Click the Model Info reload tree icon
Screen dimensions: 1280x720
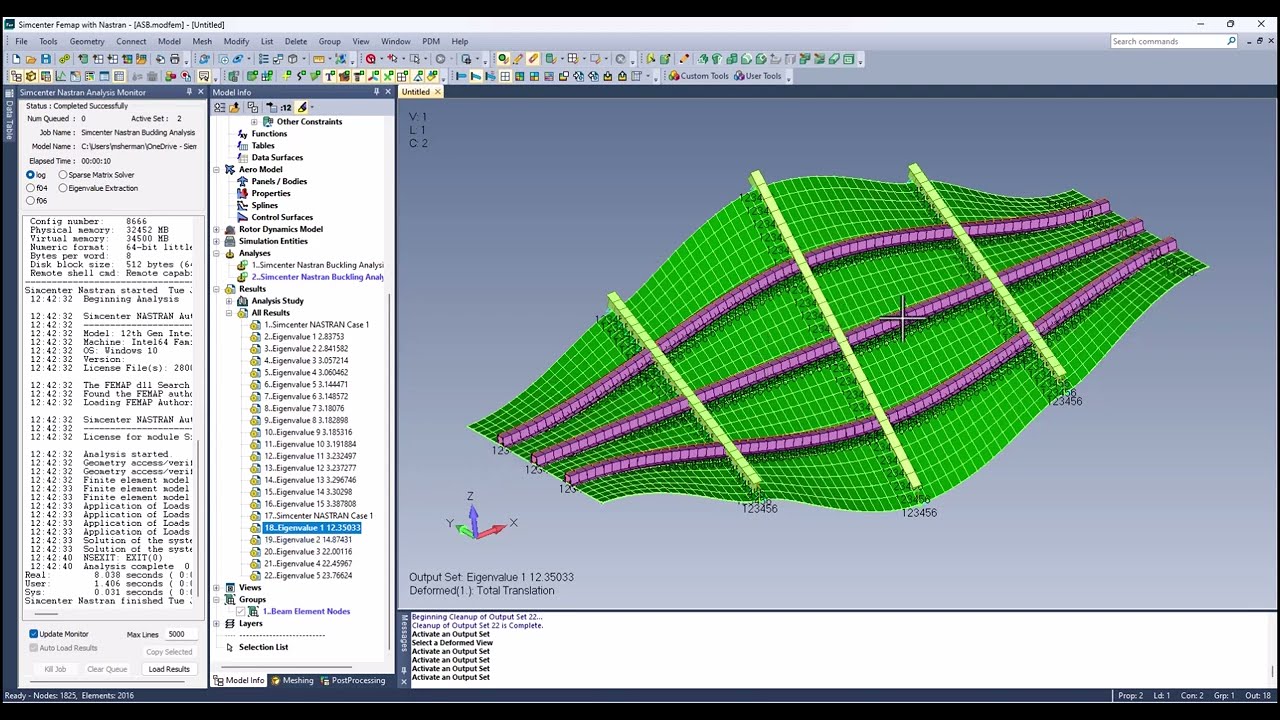click(x=235, y=107)
